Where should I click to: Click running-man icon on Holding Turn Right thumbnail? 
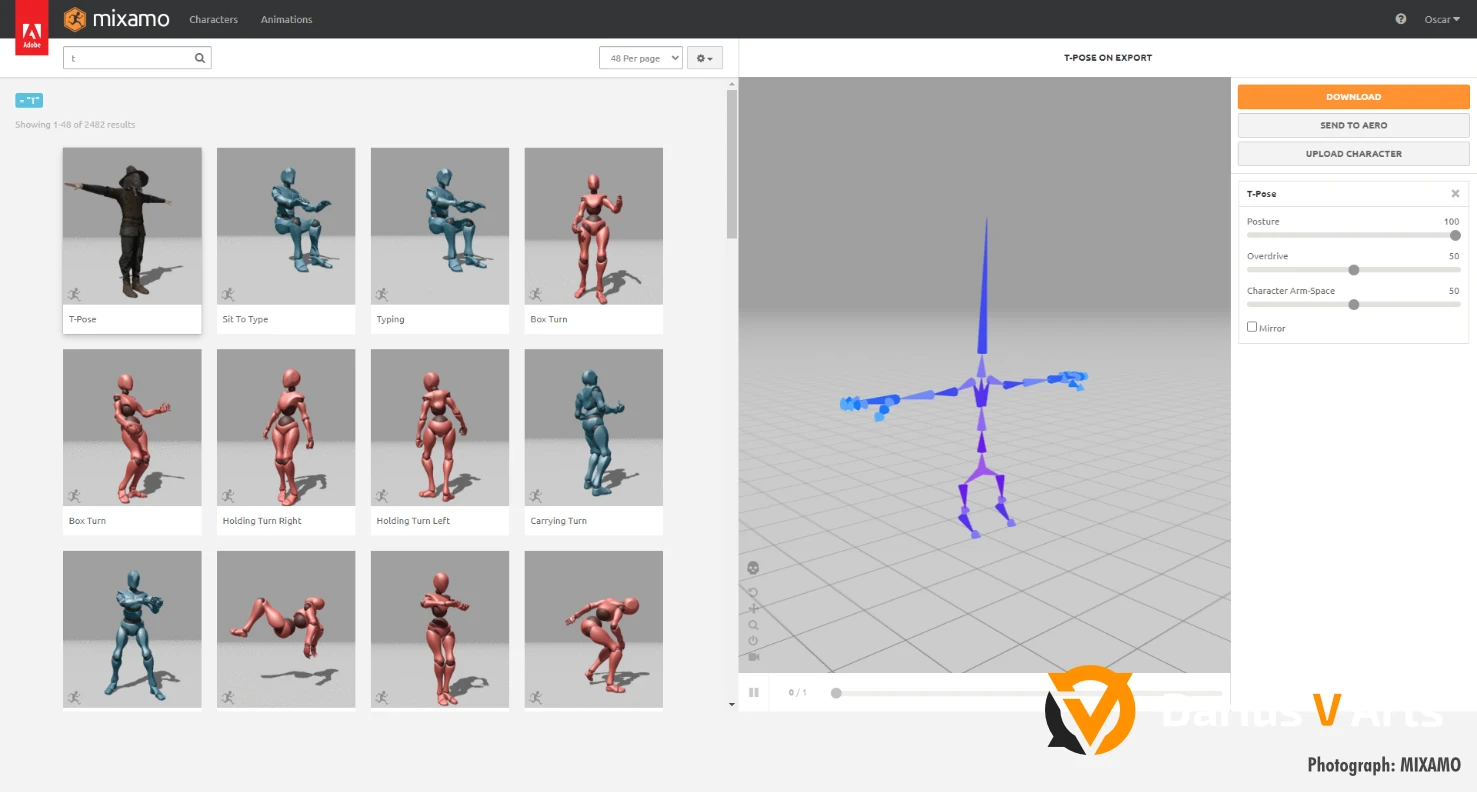(228, 495)
